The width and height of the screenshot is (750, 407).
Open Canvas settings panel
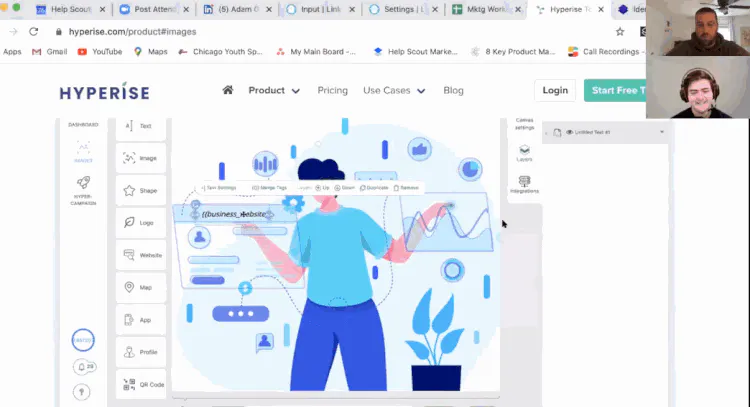(x=524, y=124)
